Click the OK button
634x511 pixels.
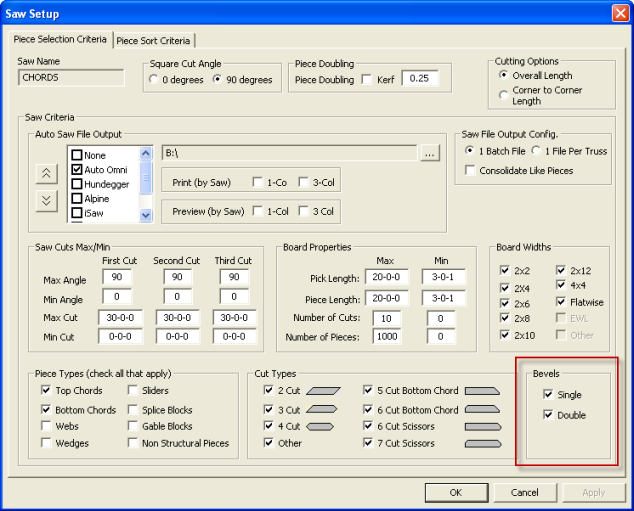coord(456,492)
